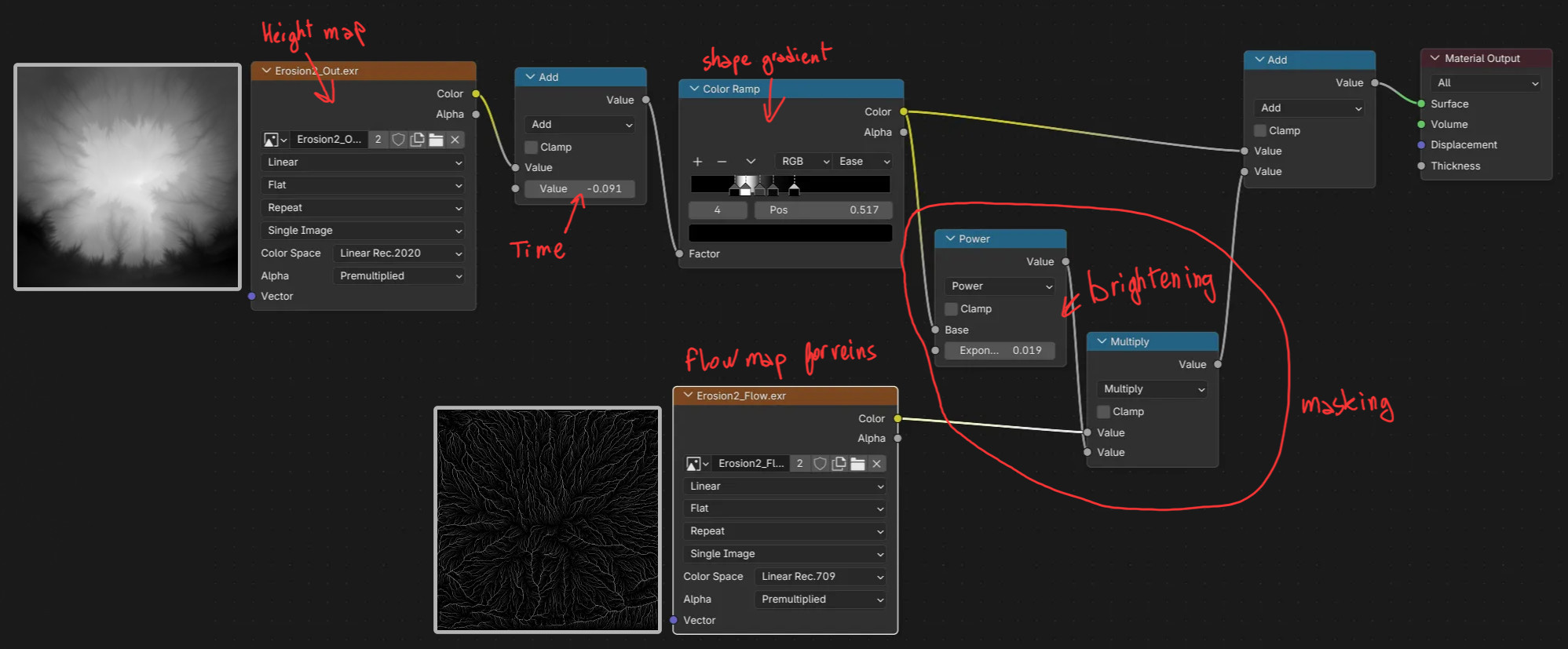Click the Value -0.091 field on Add node
The width and height of the screenshot is (1568, 649).
579,189
